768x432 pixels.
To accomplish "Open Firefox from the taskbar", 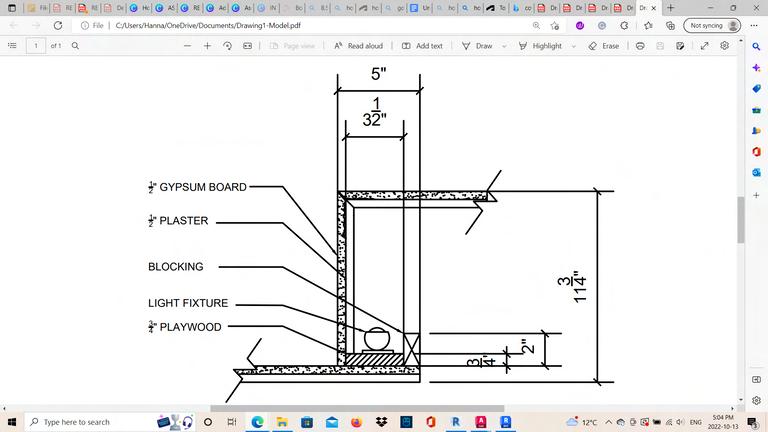I will coord(356,422).
